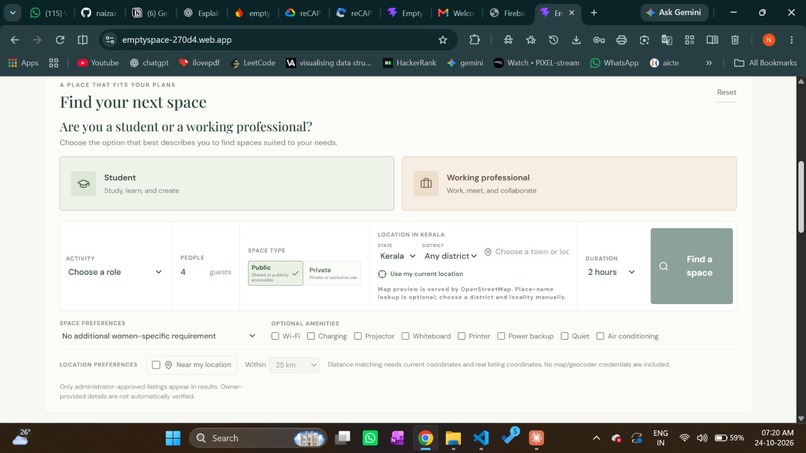Click the Find a space button
This screenshot has height=453, width=806.
(x=691, y=266)
